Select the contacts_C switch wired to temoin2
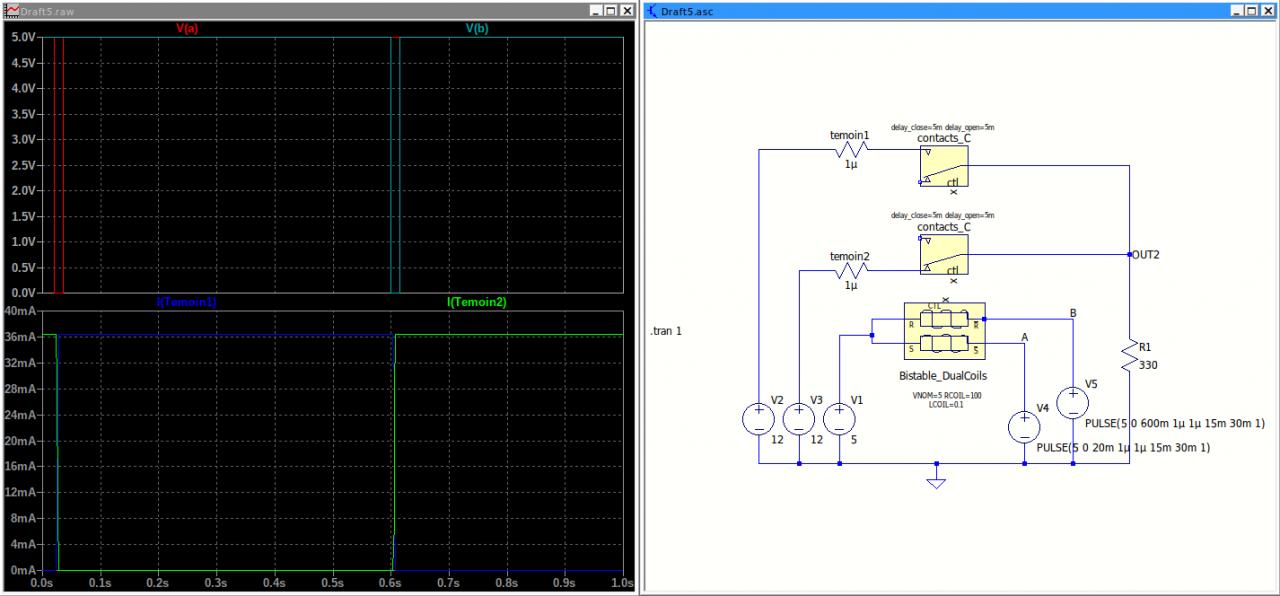The height and width of the screenshot is (596, 1280). tap(943, 254)
